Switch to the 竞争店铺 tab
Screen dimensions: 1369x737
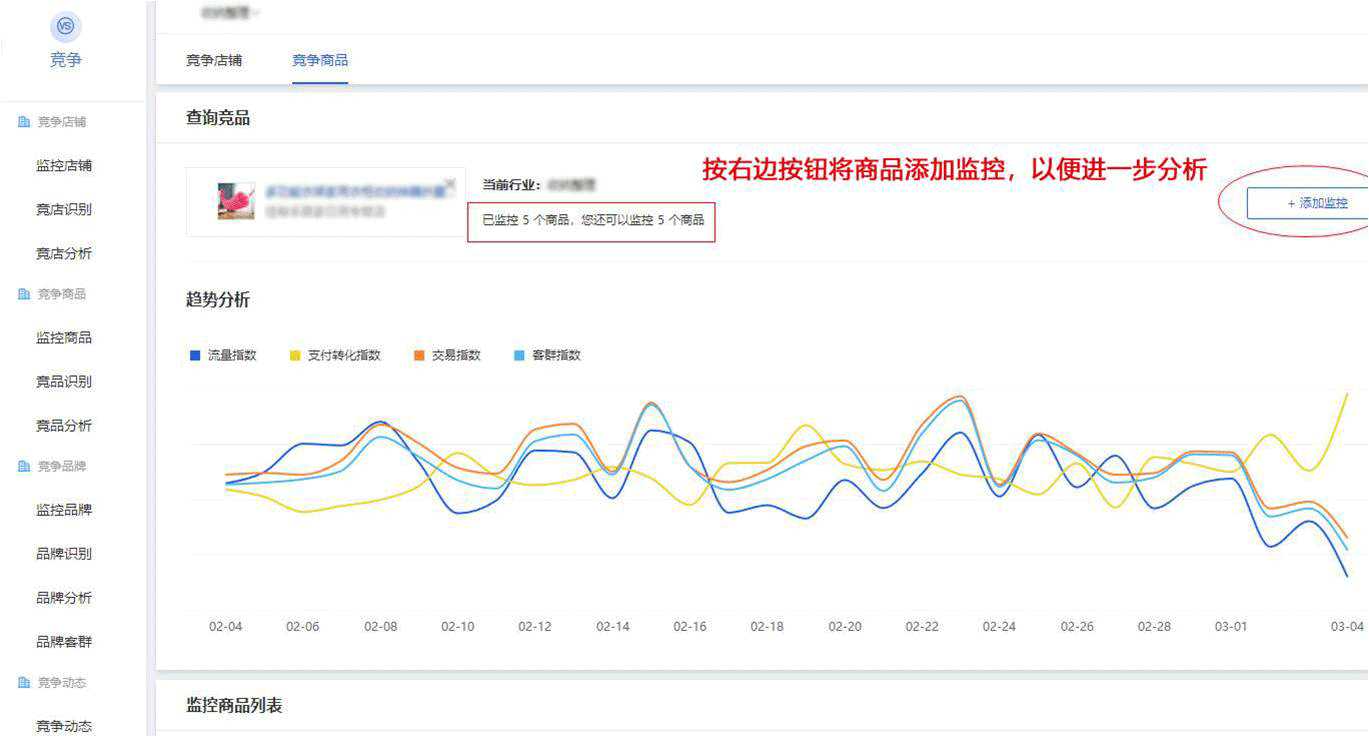click(214, 60)
